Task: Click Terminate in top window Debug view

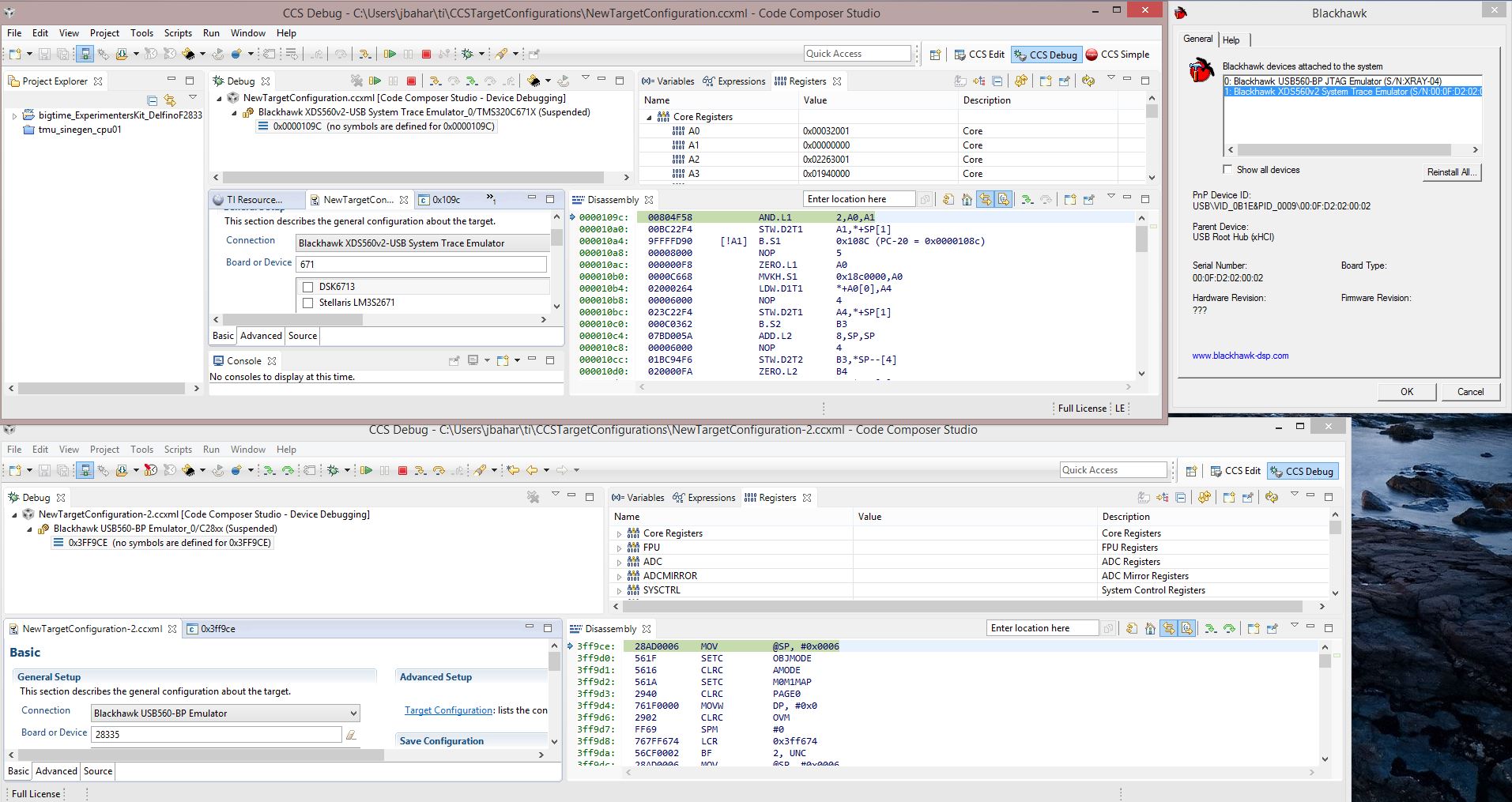Action: click(411, 81)
